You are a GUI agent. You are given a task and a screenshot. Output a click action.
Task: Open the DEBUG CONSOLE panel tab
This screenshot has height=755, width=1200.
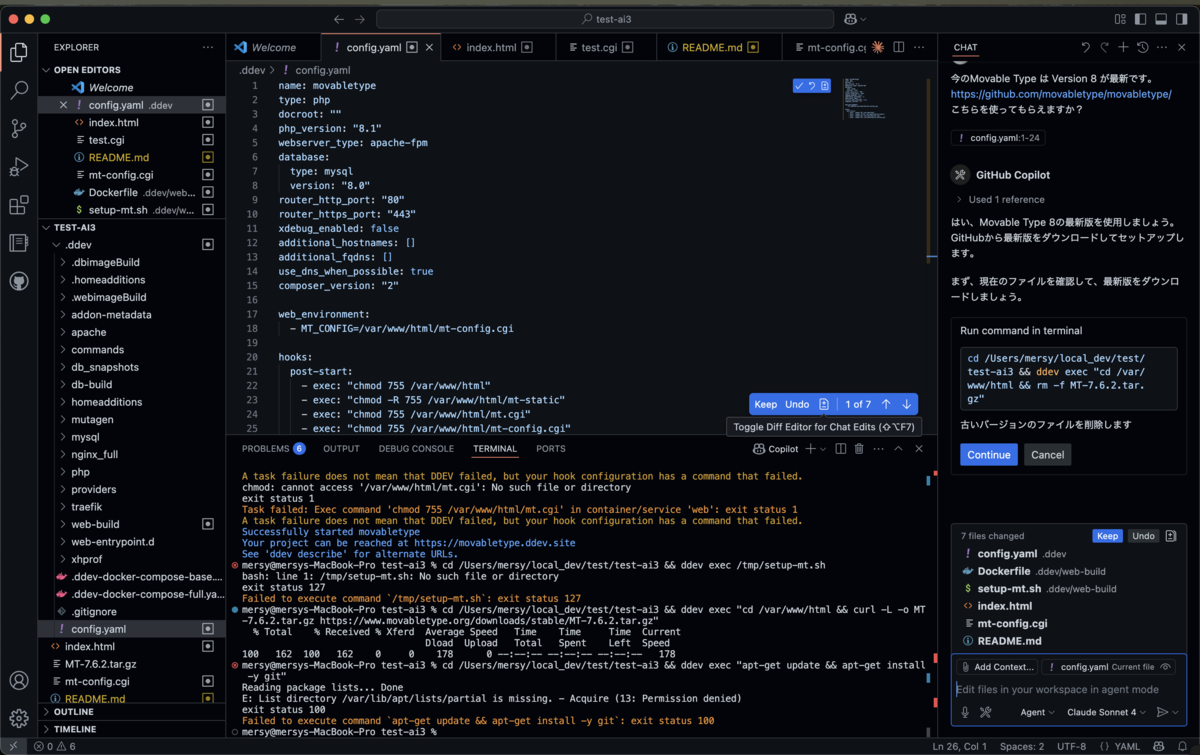416,449
